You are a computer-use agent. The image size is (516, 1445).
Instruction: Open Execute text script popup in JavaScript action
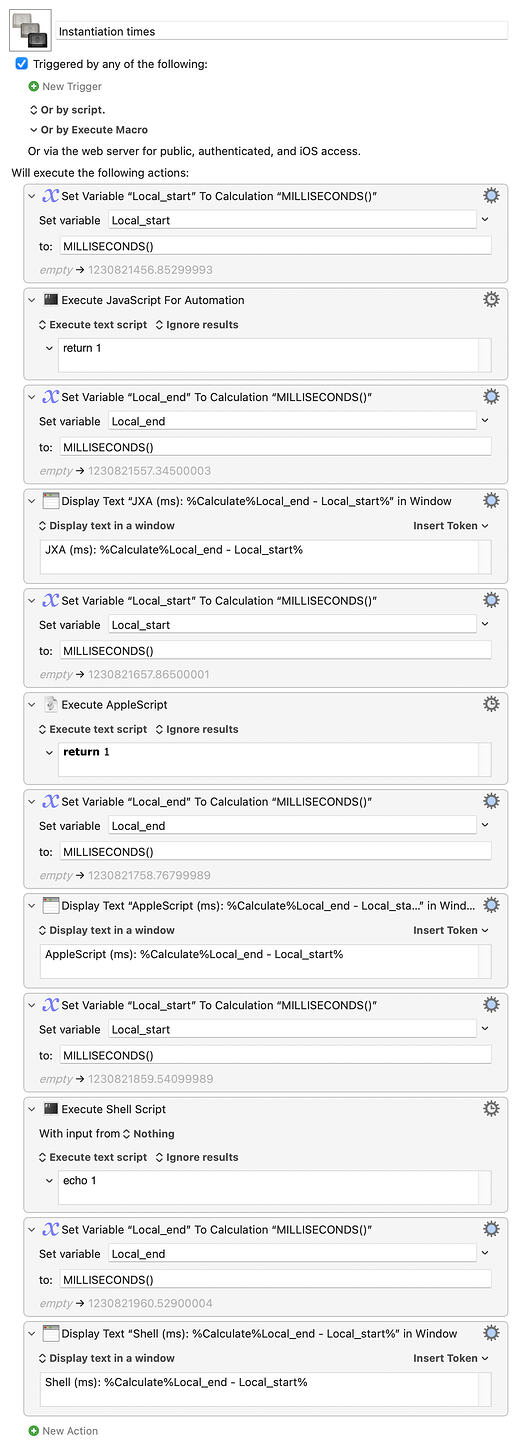[x=93, y=325]
